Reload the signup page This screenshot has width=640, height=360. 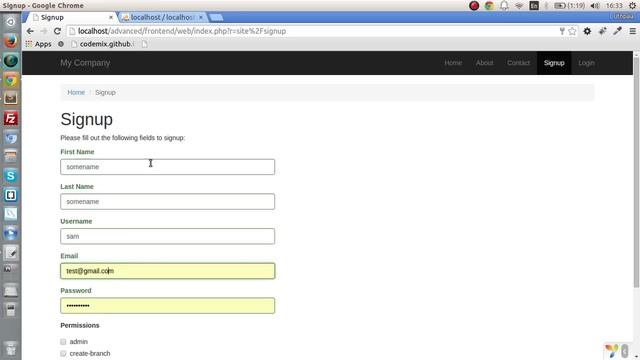tap(57, 31)
